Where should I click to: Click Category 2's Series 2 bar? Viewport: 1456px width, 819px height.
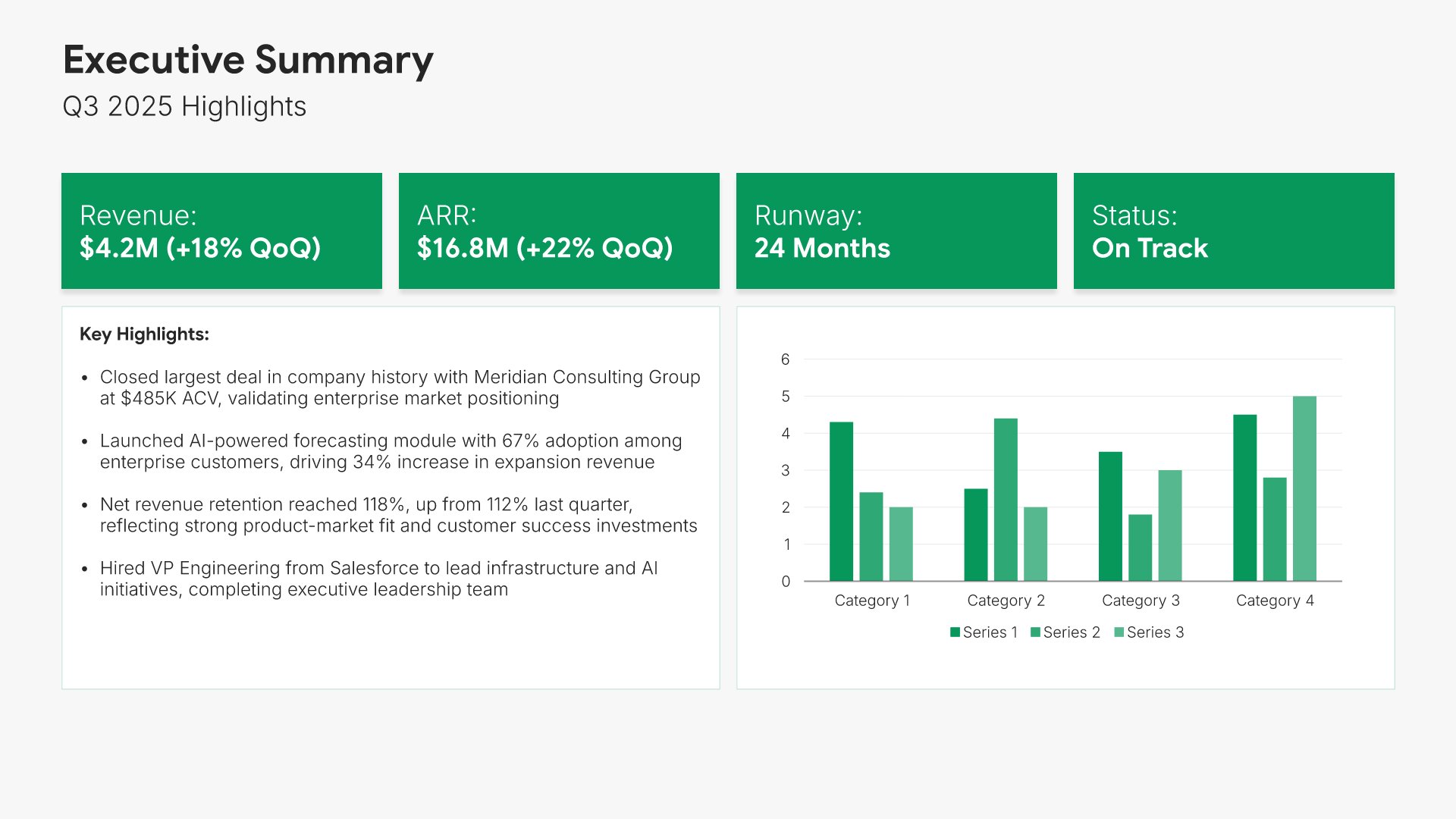(1006, 500)
